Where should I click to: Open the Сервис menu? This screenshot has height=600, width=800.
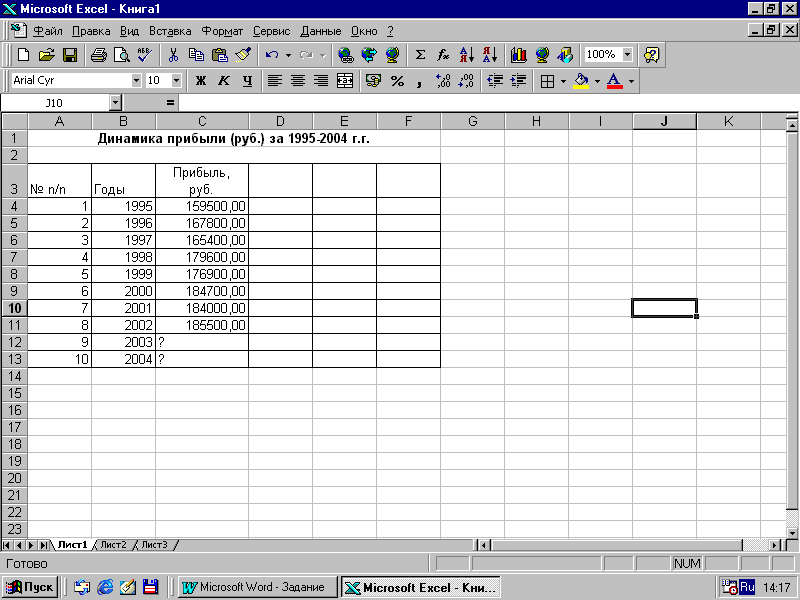[271, 31]
